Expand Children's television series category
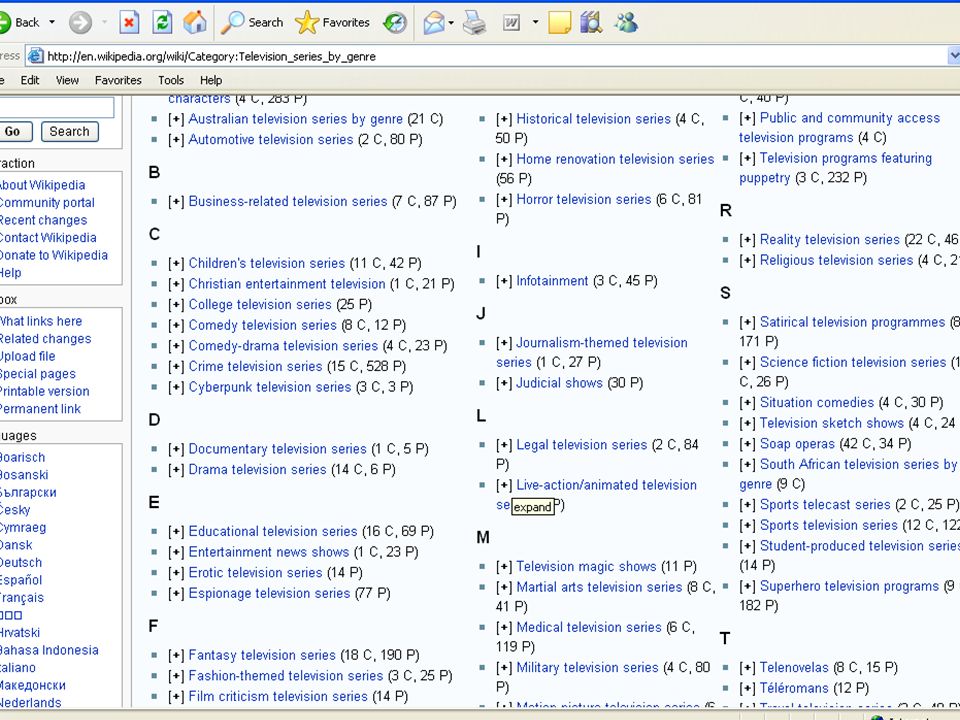The width and height of the screenshot is (960, 720). pos(176,263)
